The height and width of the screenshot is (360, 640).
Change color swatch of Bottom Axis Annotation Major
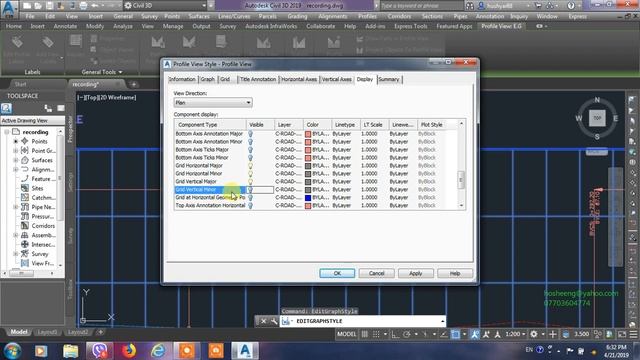coord(308,134)
